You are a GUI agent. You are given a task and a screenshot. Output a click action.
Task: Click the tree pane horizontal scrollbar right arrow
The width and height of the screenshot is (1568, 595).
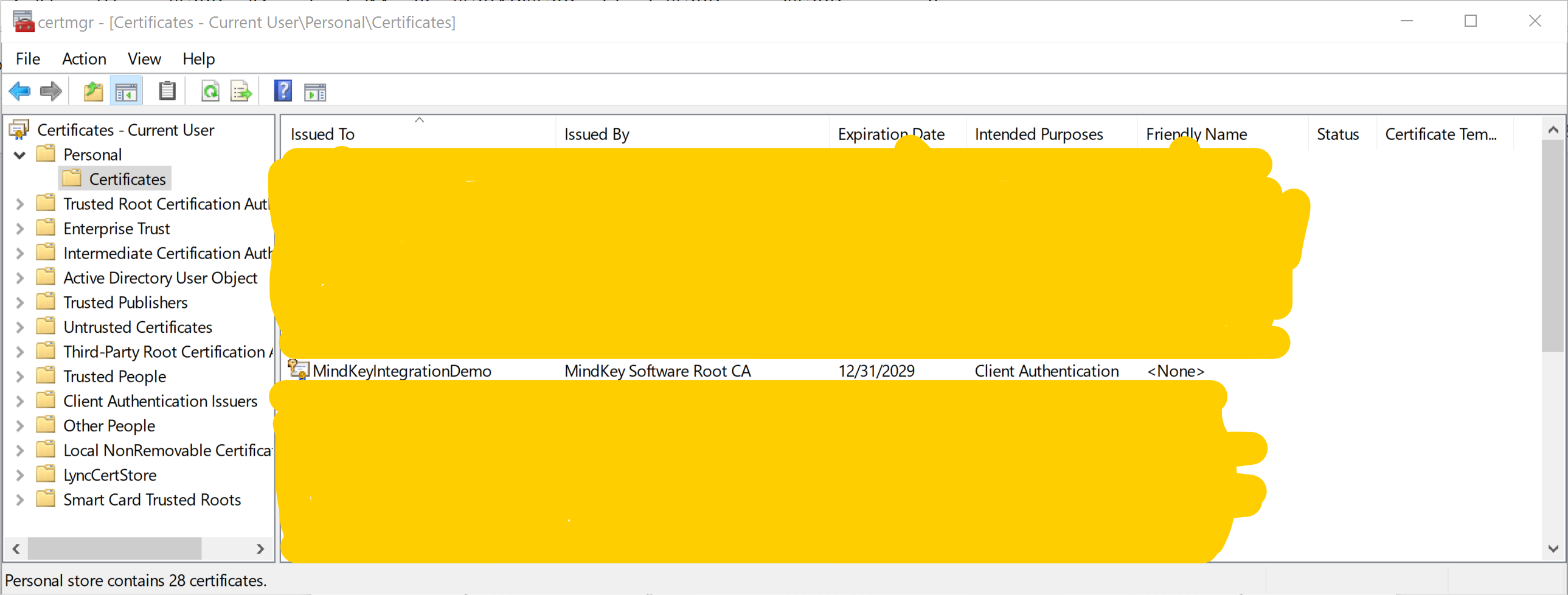(260, 549)
